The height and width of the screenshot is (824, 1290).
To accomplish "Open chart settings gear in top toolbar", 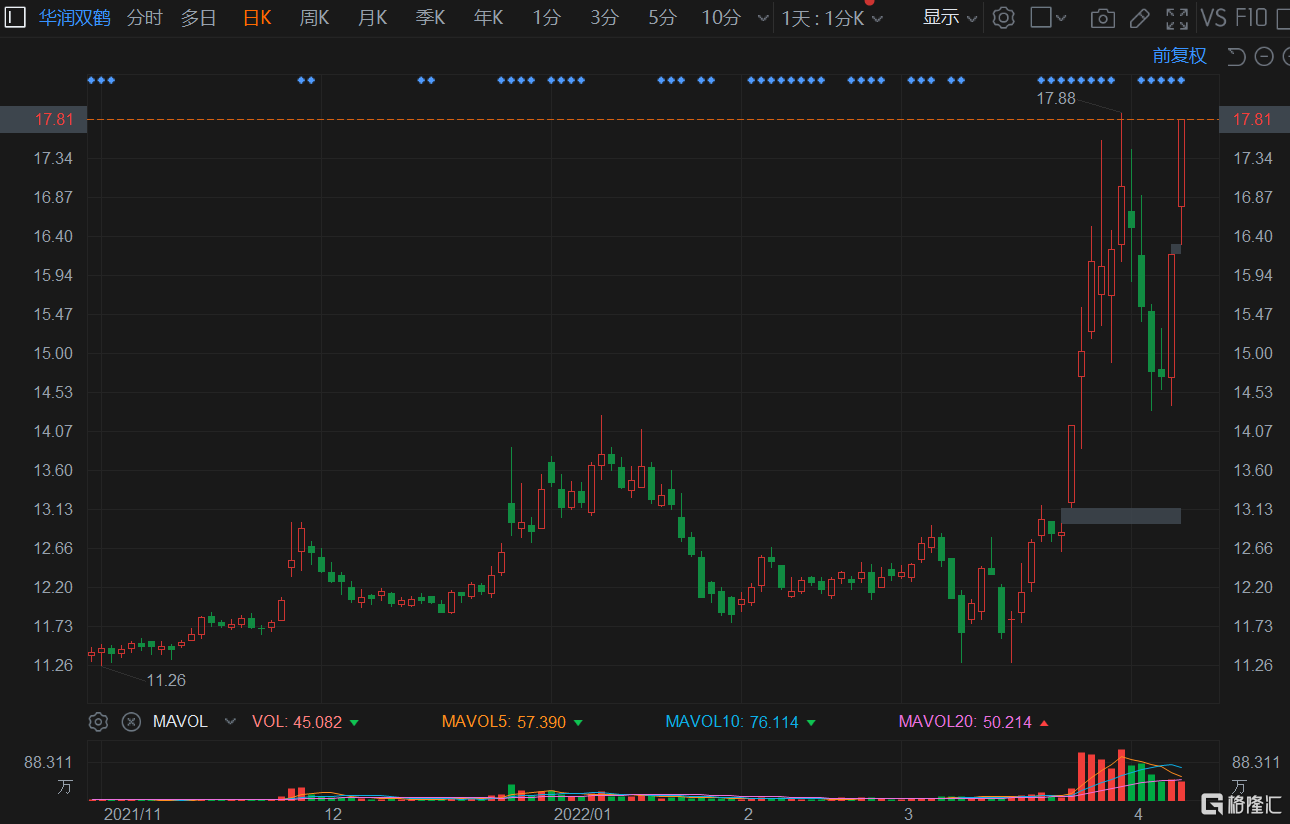I will tap(1004, 18).
